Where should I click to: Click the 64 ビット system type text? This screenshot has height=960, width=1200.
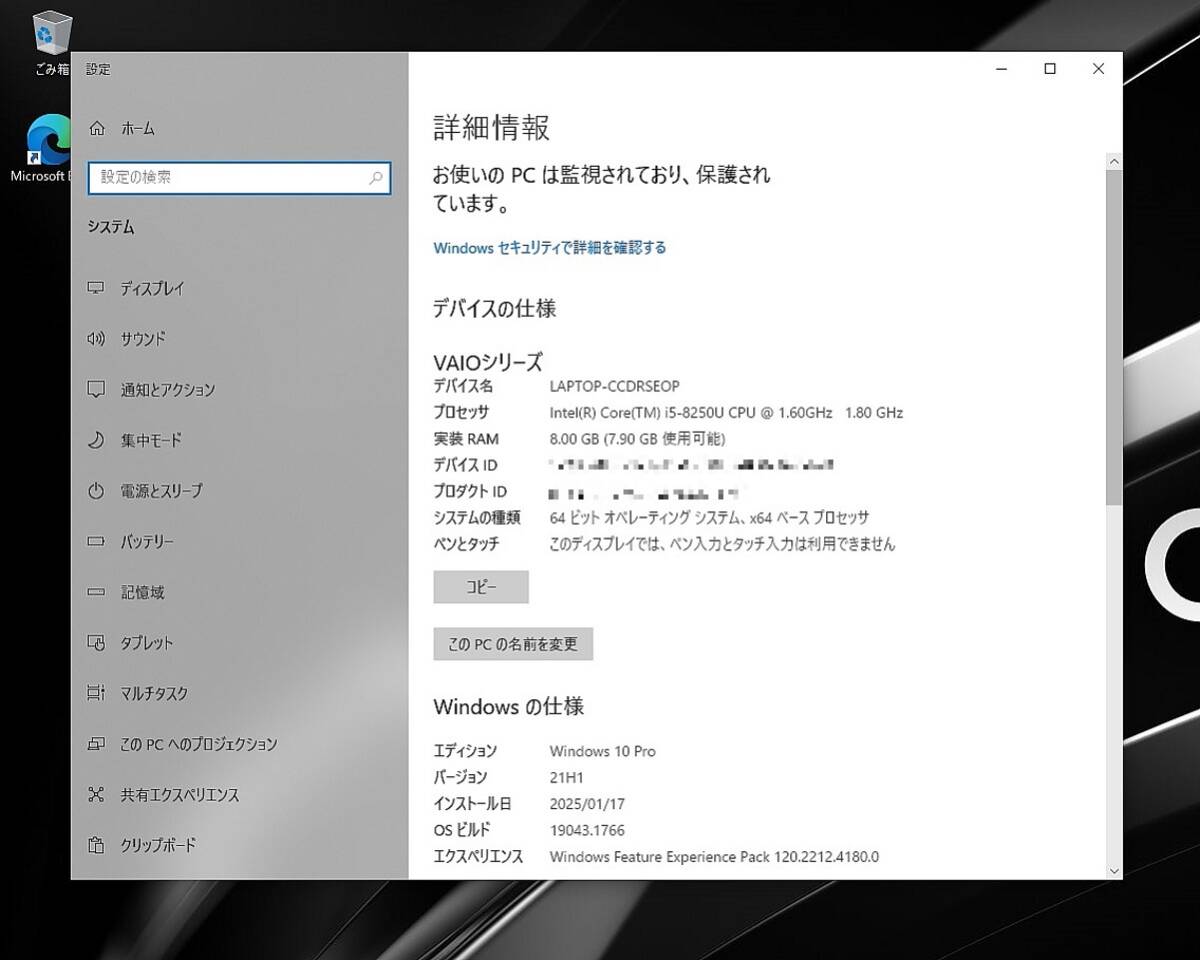pos(709,518)
